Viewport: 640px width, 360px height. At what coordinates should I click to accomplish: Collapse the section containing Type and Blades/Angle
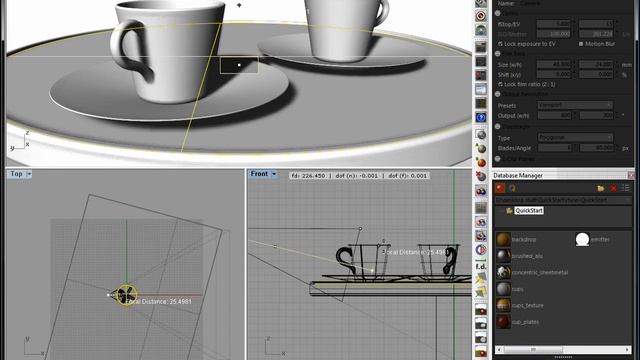[x=498, y=127]
